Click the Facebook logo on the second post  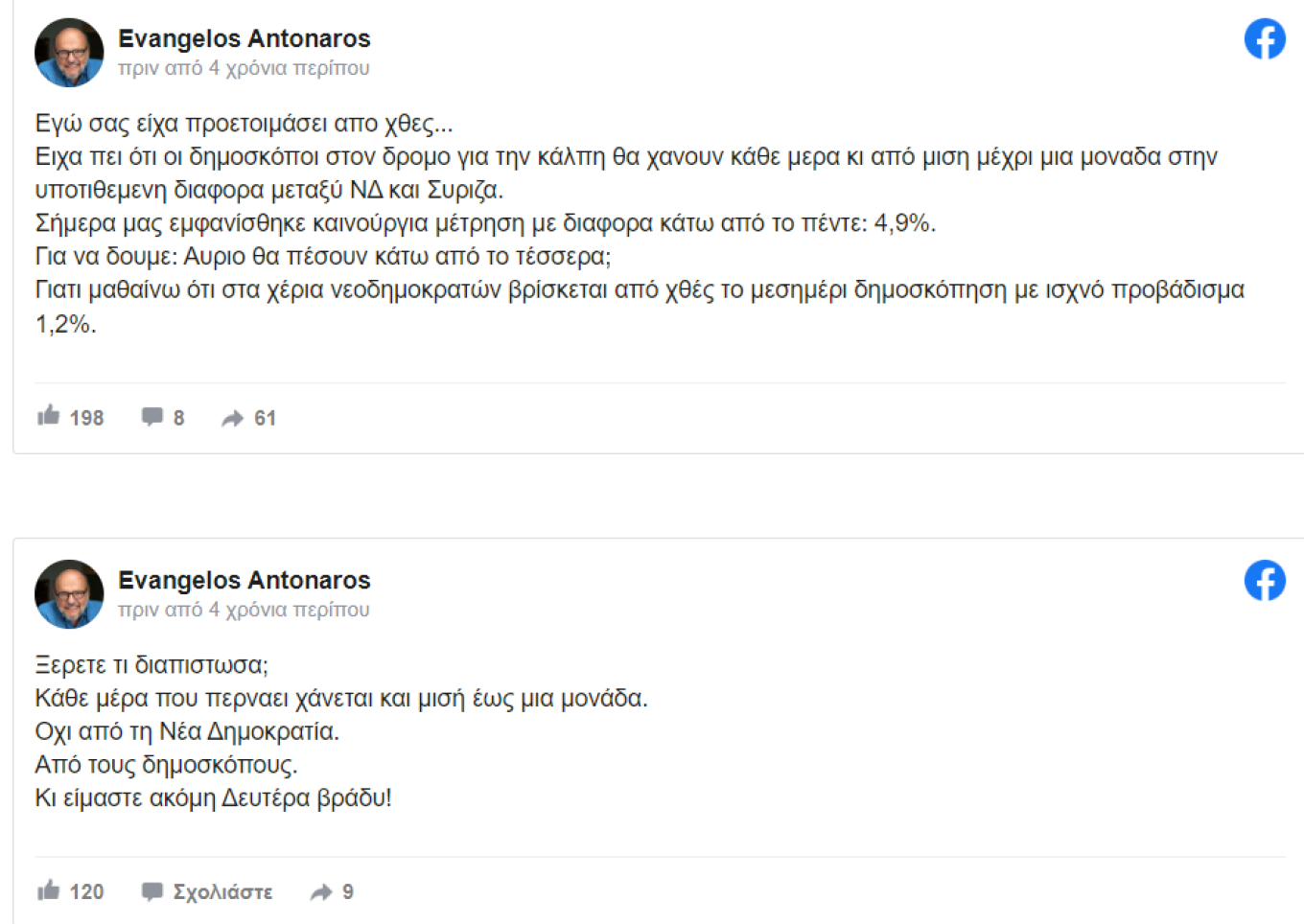pos(1265,581)
